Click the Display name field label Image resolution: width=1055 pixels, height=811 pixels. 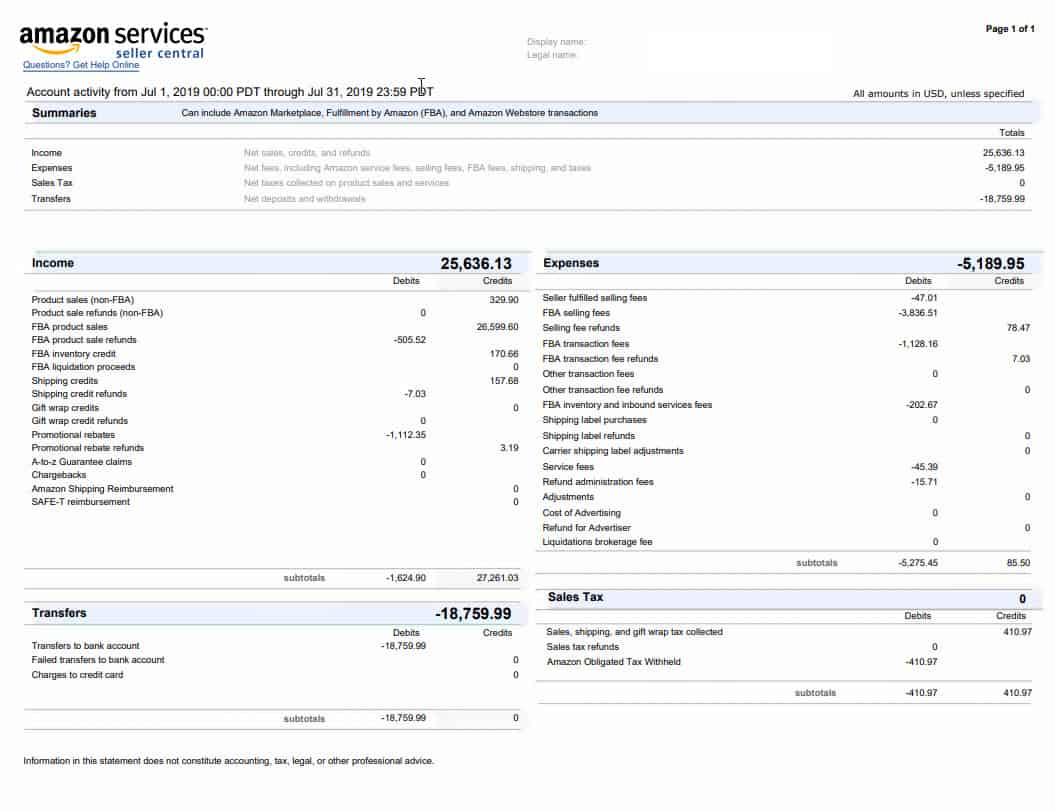click(556, 42)
